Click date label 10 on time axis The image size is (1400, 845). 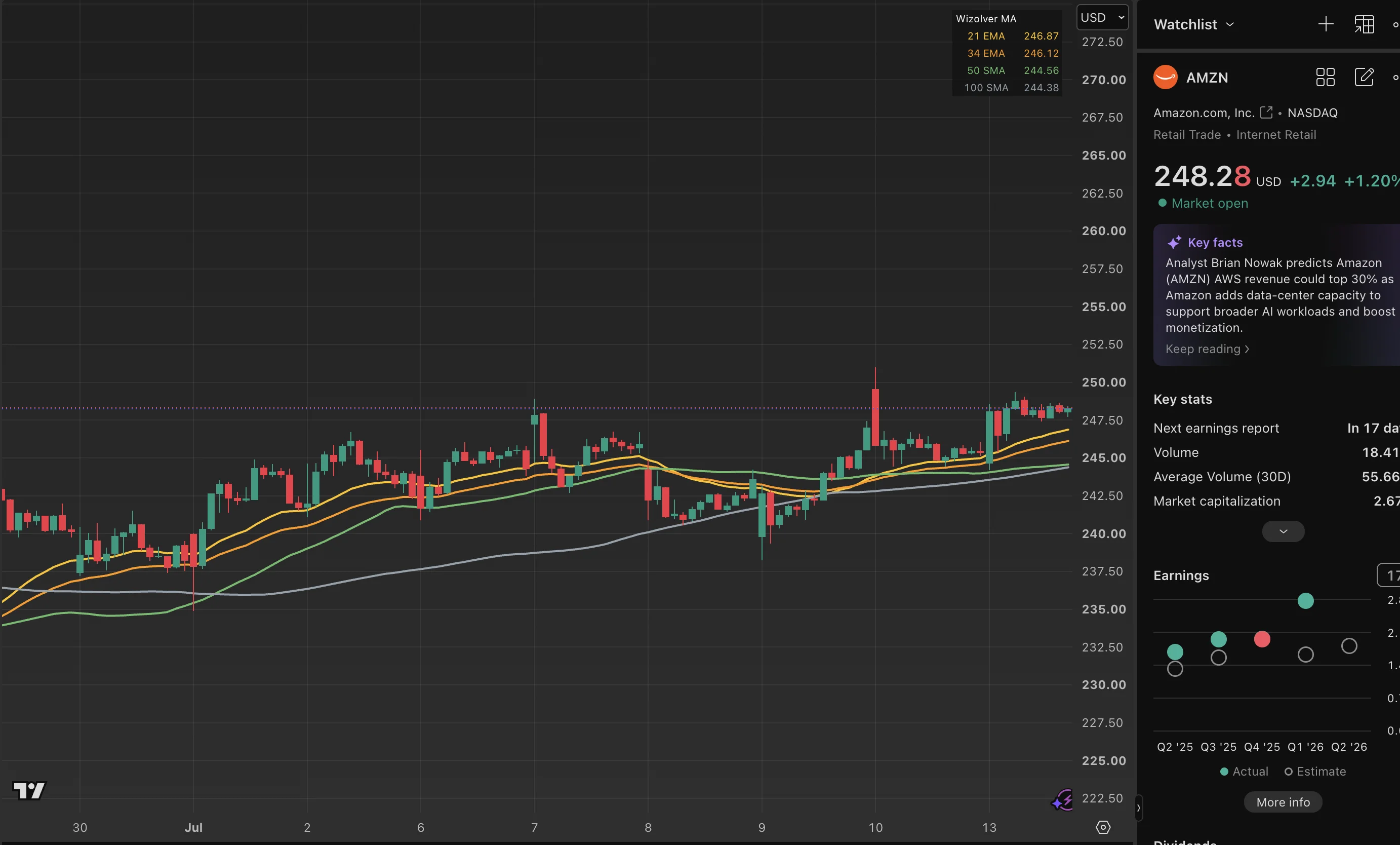pos(875,827)
